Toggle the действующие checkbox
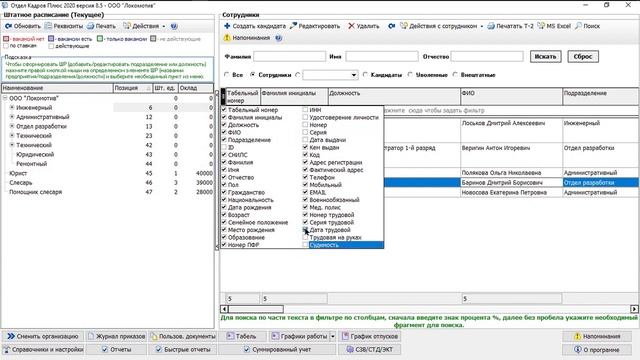The width and height of the screenshot is (640, 360). [x=51, y=46]
